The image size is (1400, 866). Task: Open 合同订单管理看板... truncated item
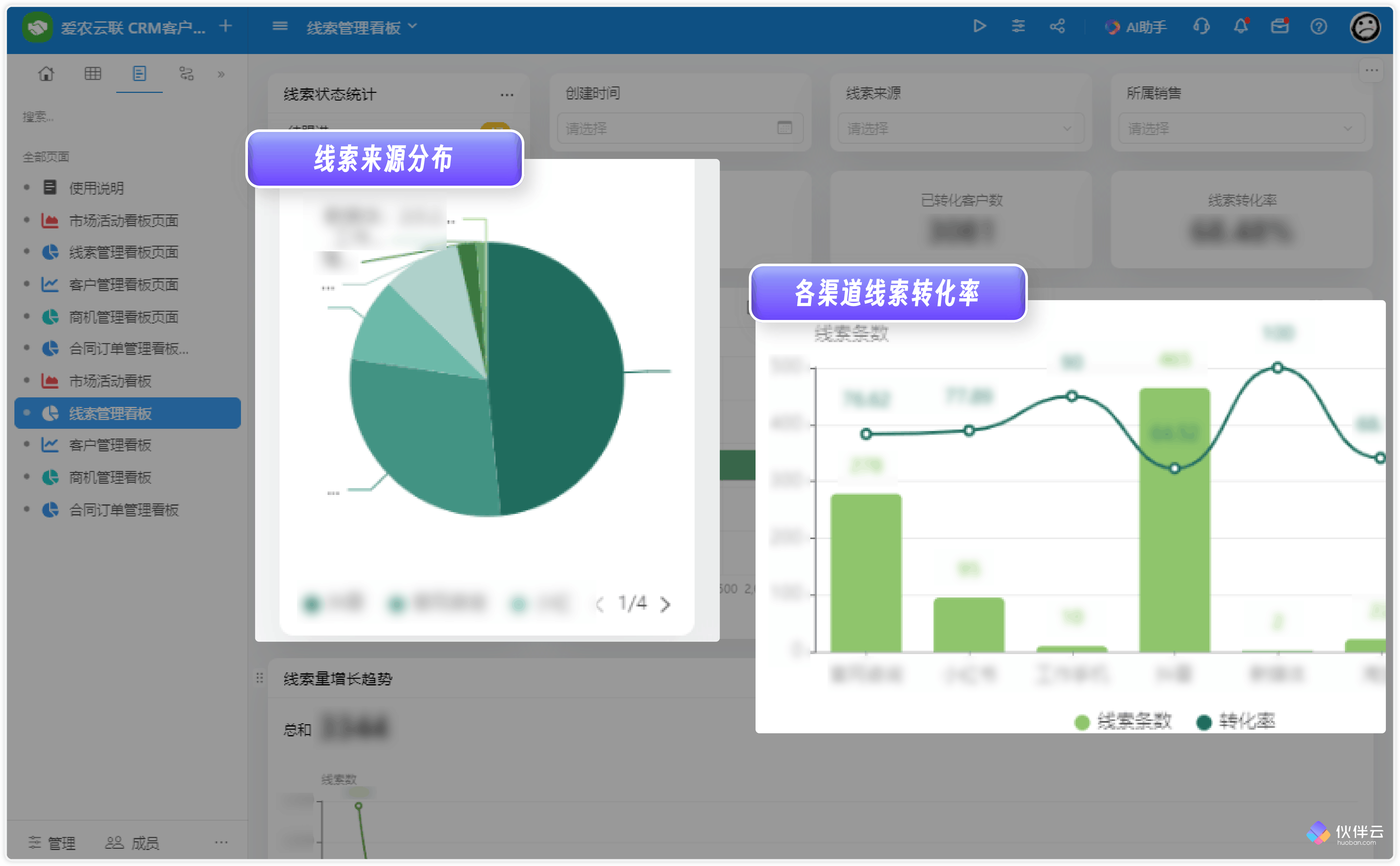(127, 348)
